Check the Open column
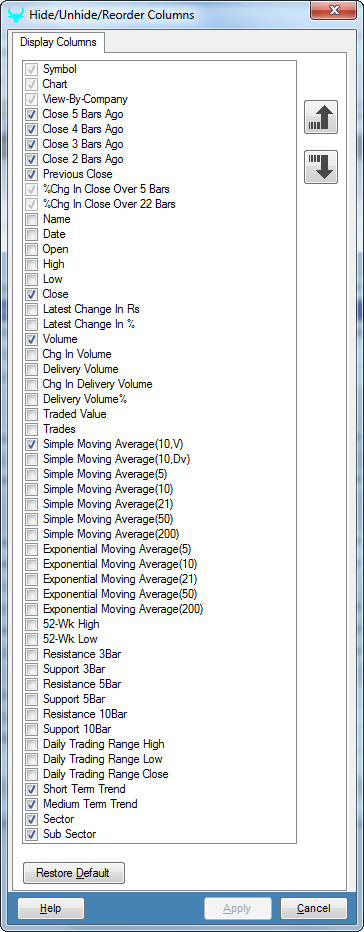The image size is (364, 932). pos(32,249)
